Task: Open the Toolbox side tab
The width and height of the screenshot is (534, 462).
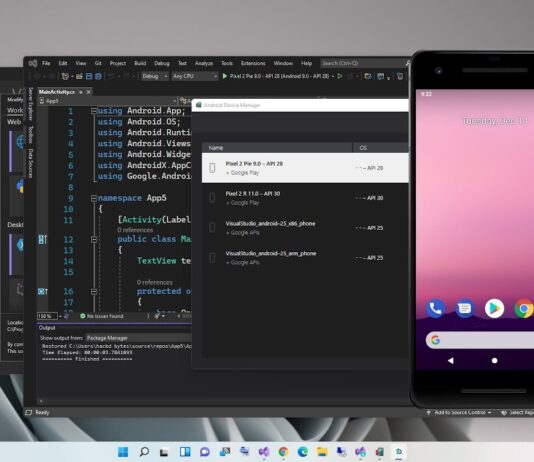Action: 30,135
